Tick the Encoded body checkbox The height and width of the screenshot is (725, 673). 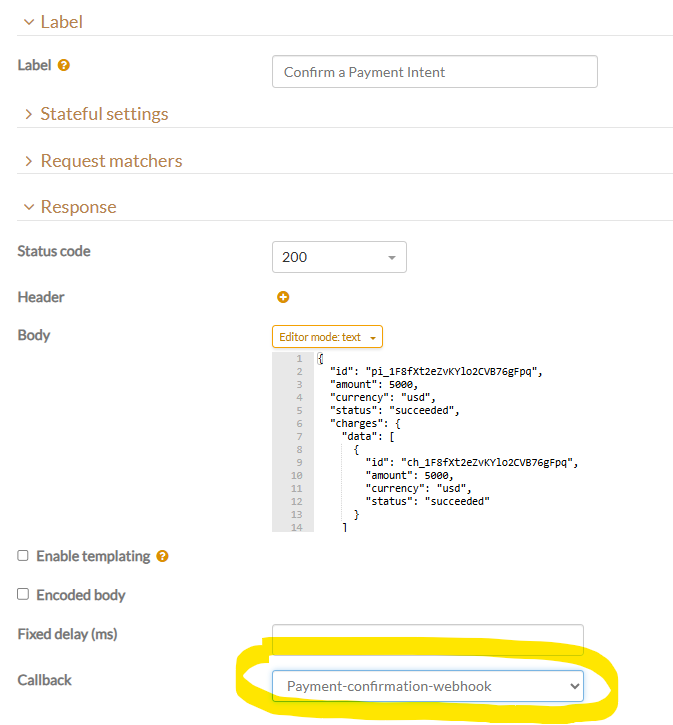(23, 595)
